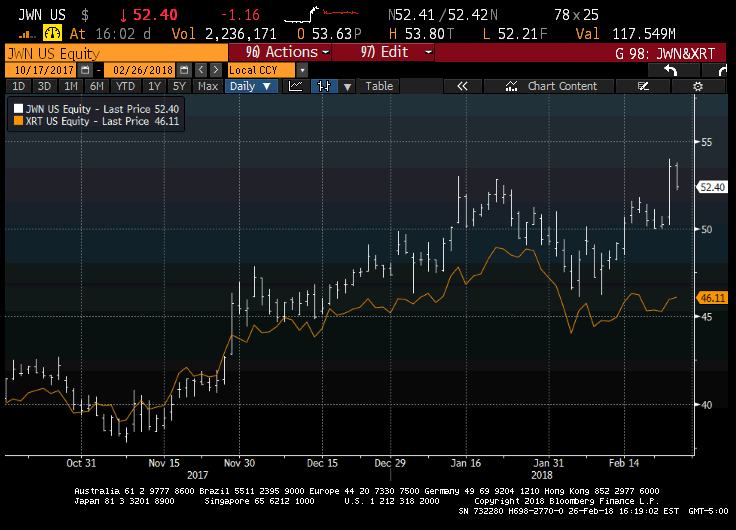The width and height of the screenshot is (736, 530).
Task: Select the line chart type icon
Action: tap(295, 86)
